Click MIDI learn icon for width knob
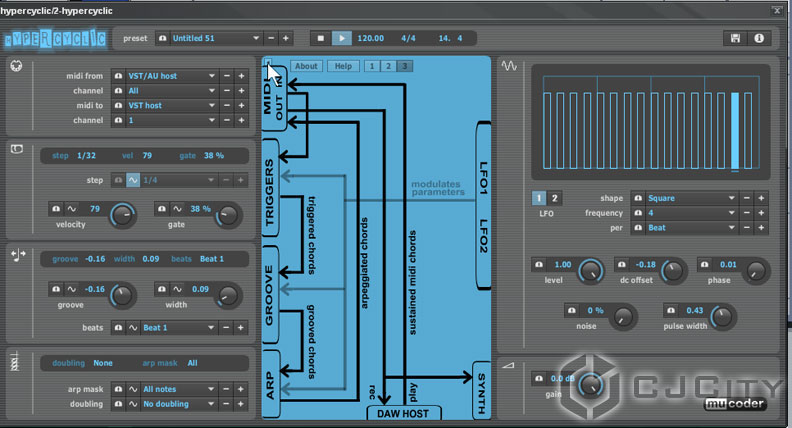The width and height of the screenshot is (792, 428). [x=162, y=289]
